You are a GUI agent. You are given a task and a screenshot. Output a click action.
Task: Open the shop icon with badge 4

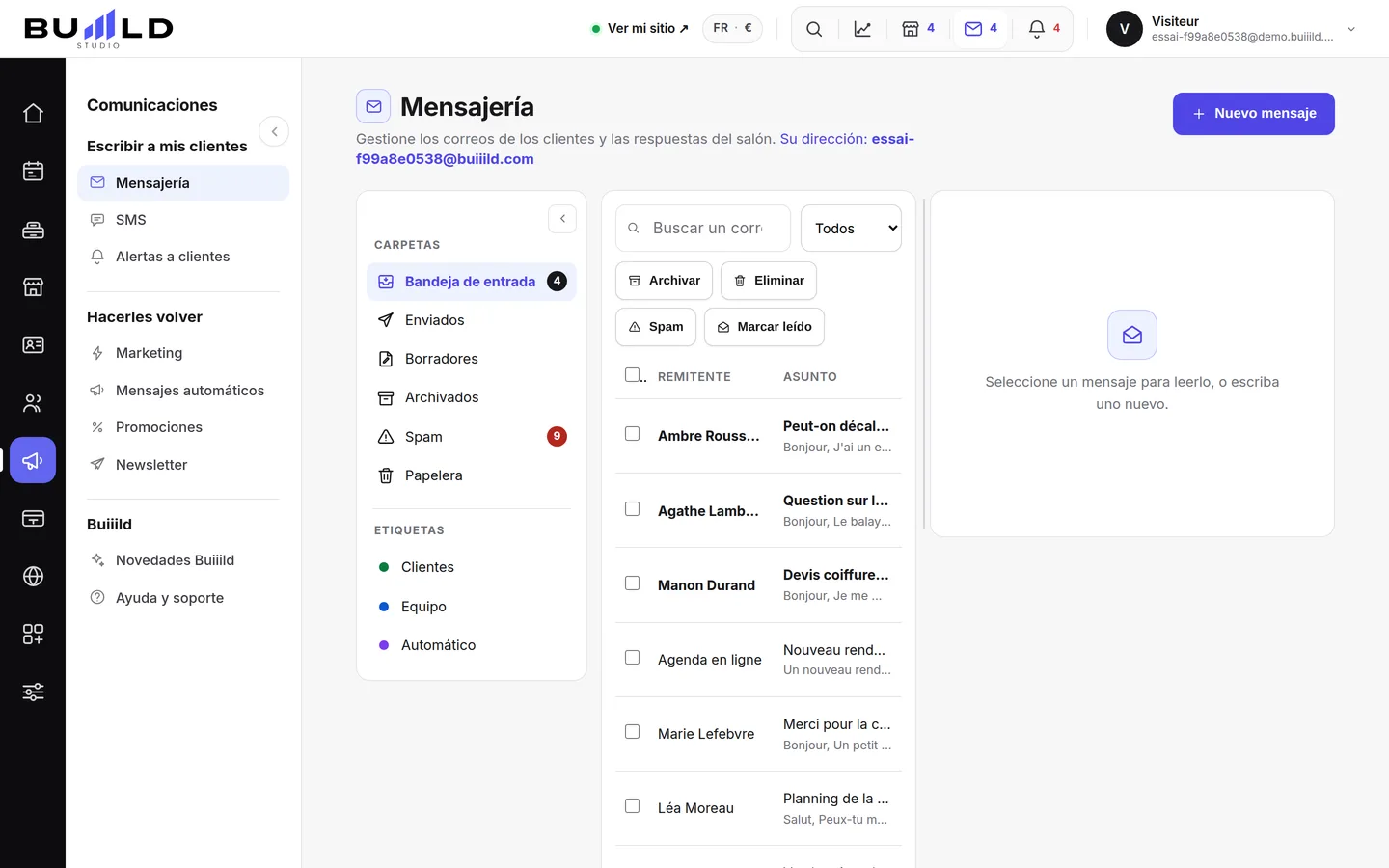[918, 29]
